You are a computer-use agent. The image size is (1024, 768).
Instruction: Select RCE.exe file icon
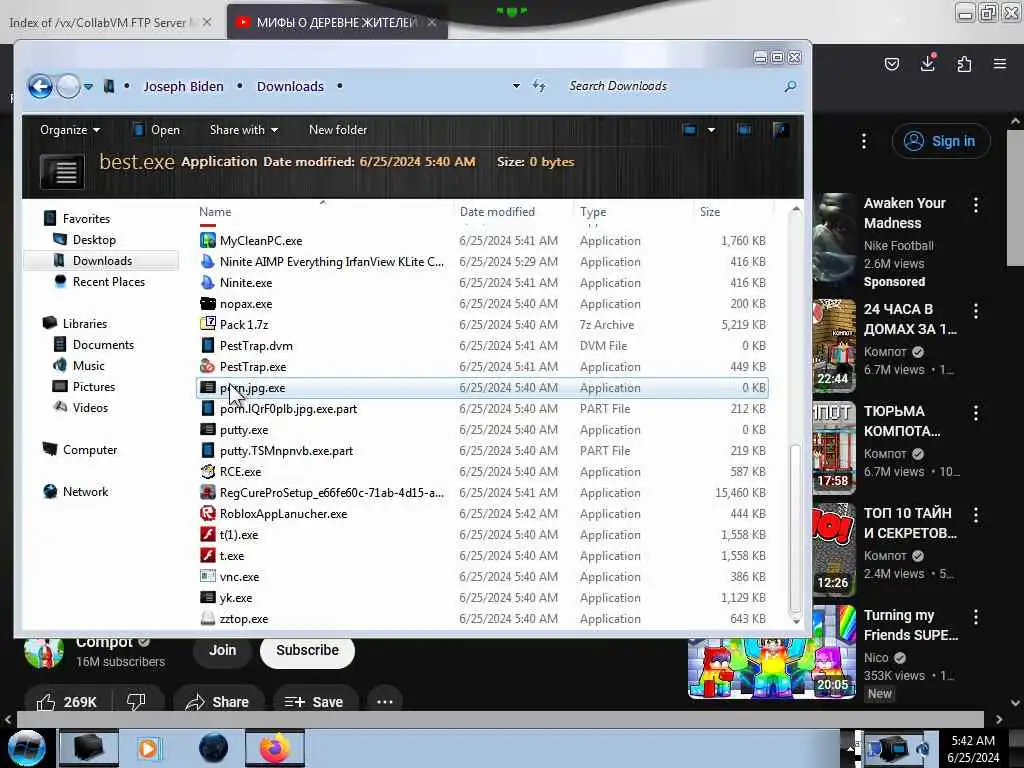coord(208,472)
